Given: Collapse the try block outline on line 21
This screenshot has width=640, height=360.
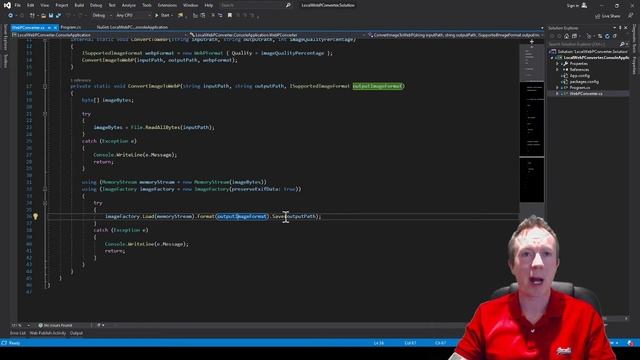Looking at the screenshot, I should tap(45, 114).
